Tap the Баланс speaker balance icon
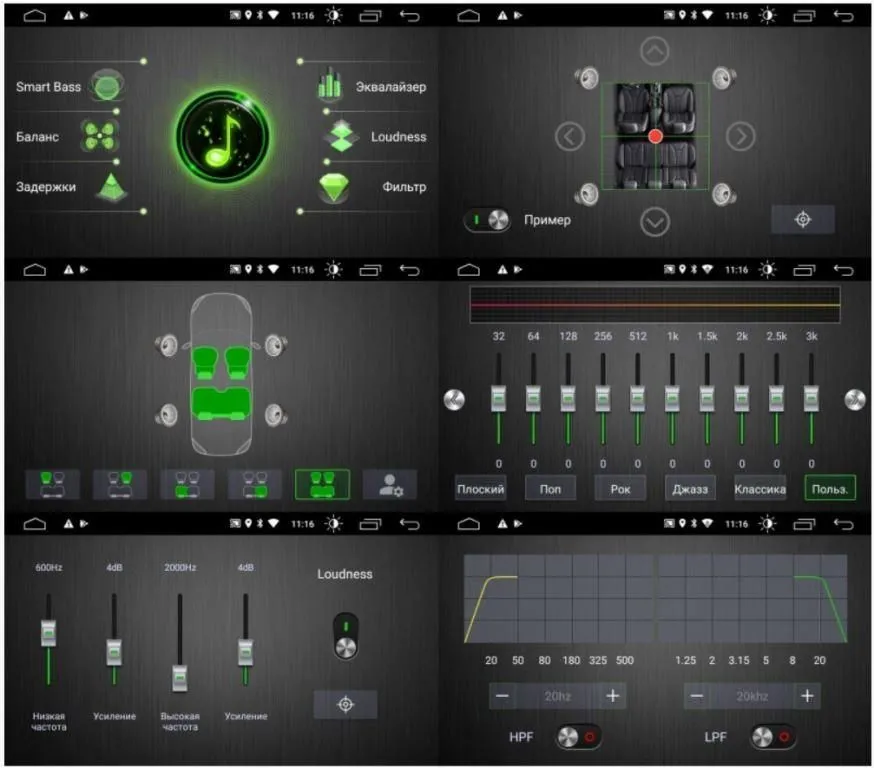The image size is (874, 768). pos(100,136)
